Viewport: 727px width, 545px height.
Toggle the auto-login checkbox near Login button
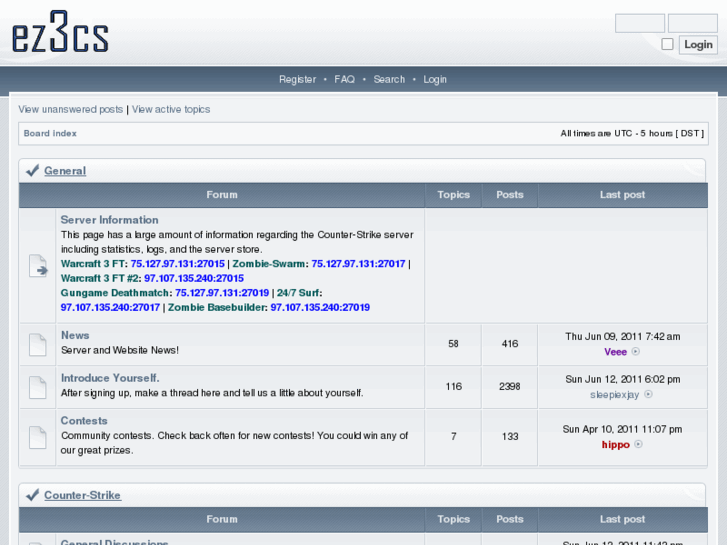tap(667, 44)
